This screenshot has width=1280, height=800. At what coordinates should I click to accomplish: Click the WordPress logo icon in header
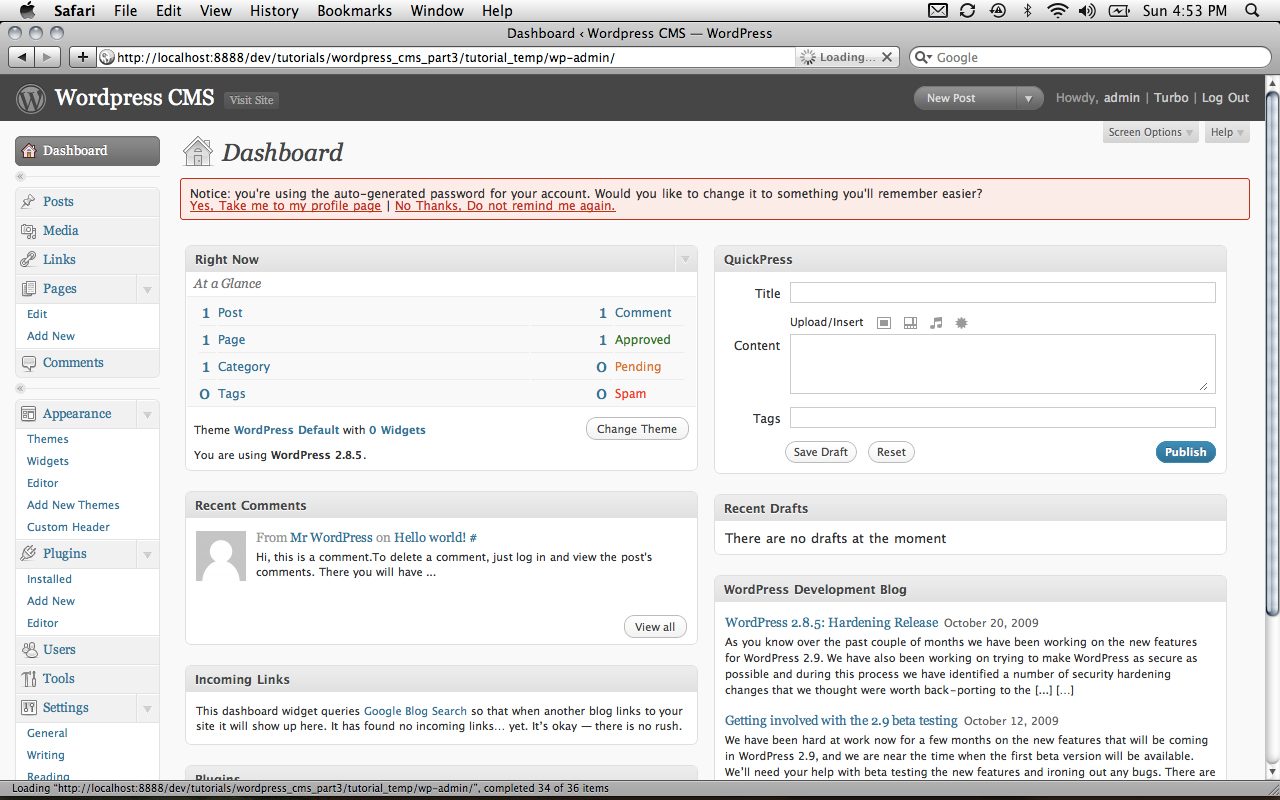tap(31, 98)
